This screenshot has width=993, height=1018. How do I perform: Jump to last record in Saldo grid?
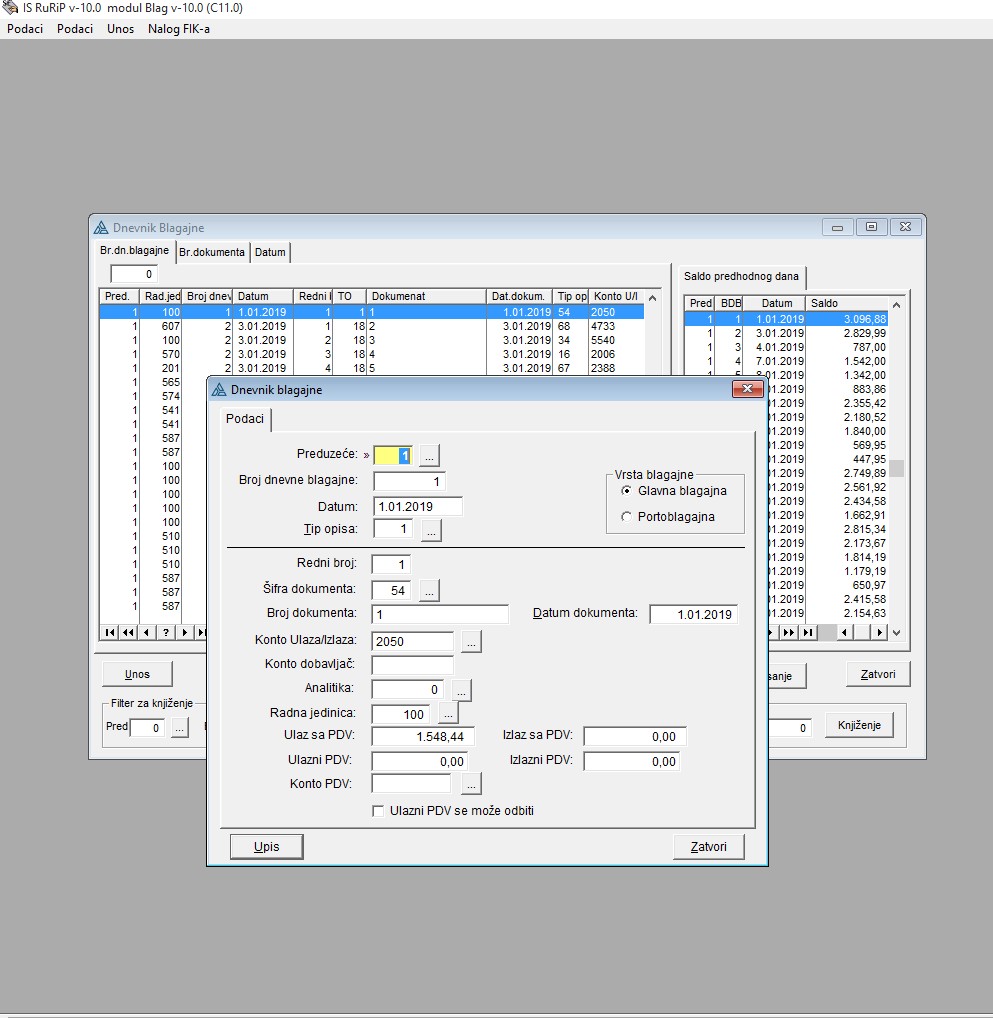[809, 632]
